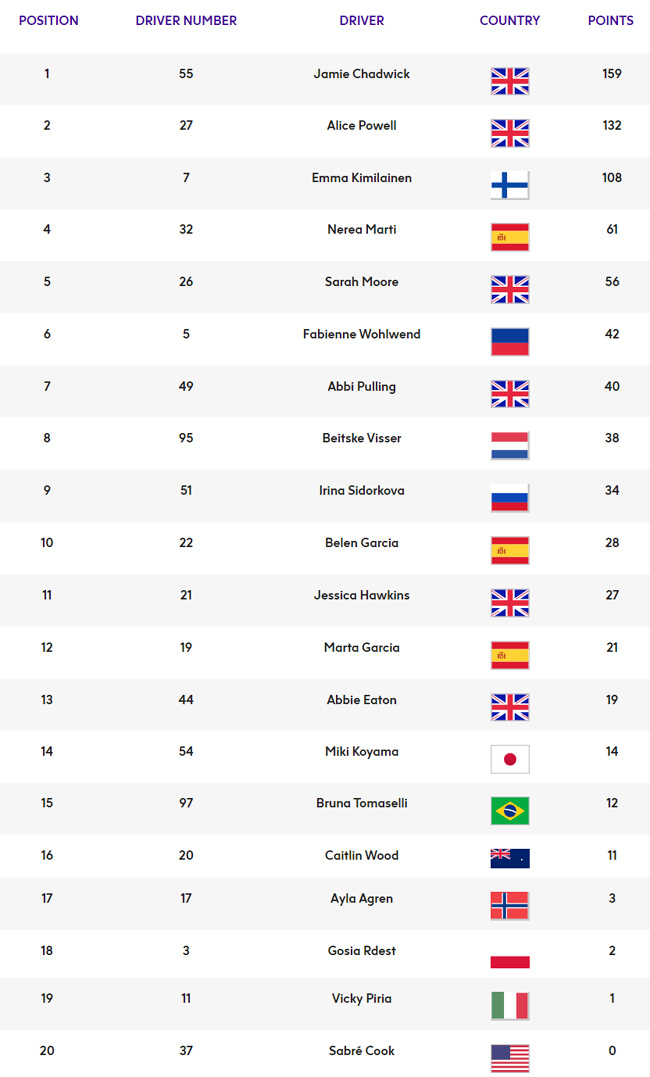Click the Liechtenstein flag for Fabienne Wohlwend

point(510,341)
